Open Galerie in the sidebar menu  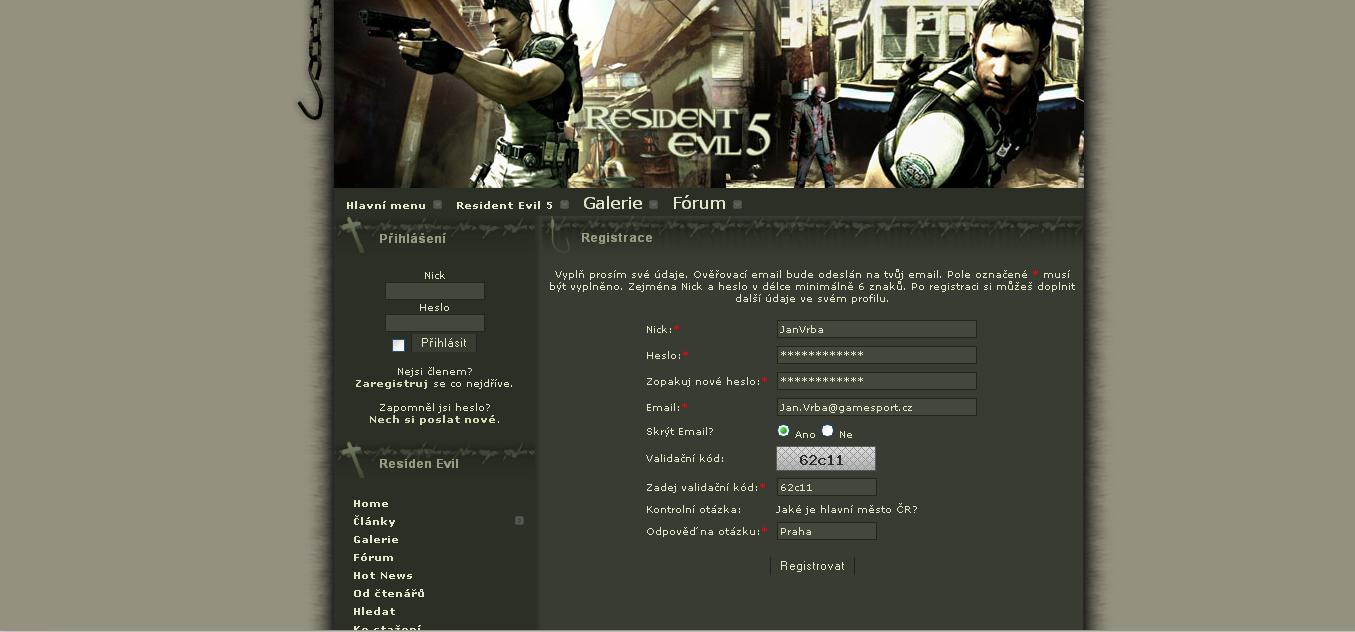(x=376, y=540)
